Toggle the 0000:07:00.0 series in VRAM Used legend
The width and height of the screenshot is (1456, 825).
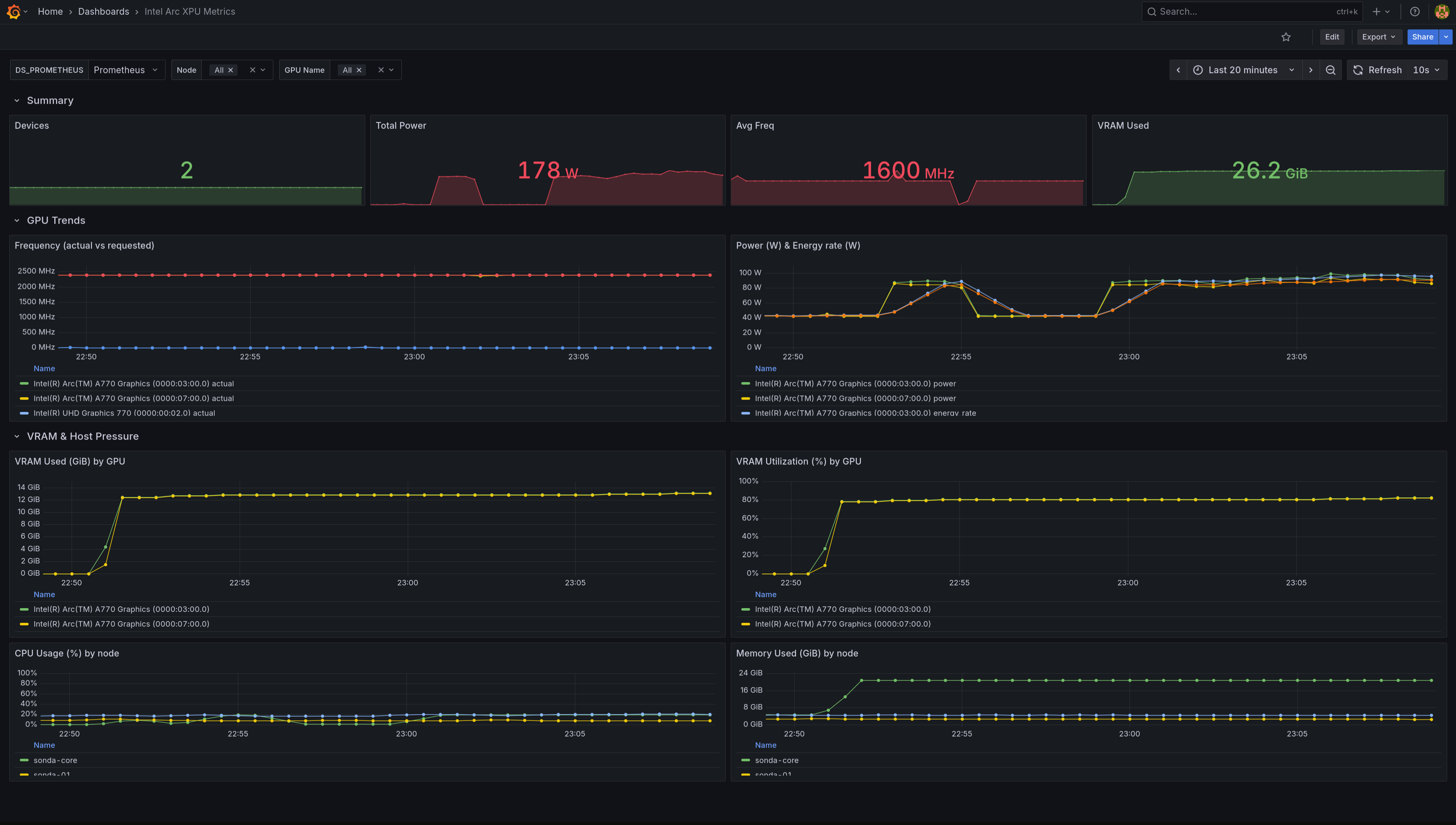tap(121, 624)
